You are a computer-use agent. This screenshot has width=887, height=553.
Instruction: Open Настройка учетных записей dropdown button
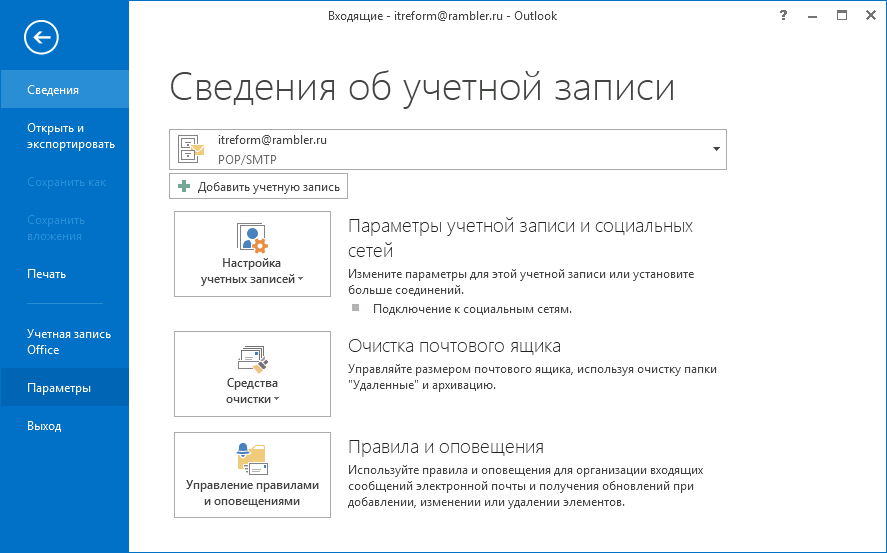pyautogui.click(x=252, y=254)
